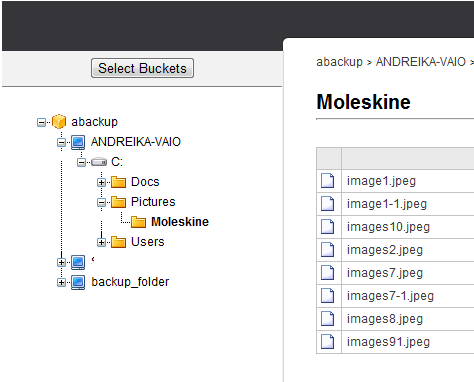Screen dimensions: 474x382
Task: Click the Moleskine folder icon in tree
Action: [x=138, y=222]
